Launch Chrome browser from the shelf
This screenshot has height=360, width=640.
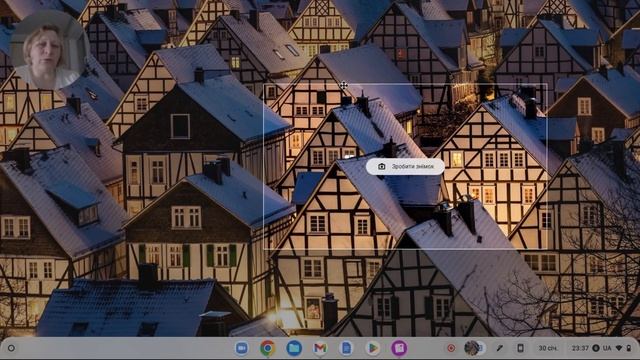pos(267,348)
